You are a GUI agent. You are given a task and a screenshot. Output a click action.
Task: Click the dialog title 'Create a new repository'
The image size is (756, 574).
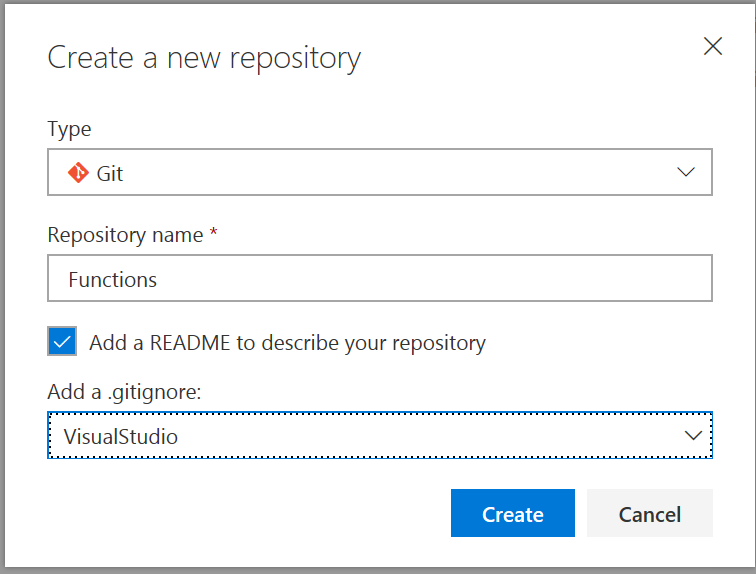click(x=204, y=58)
